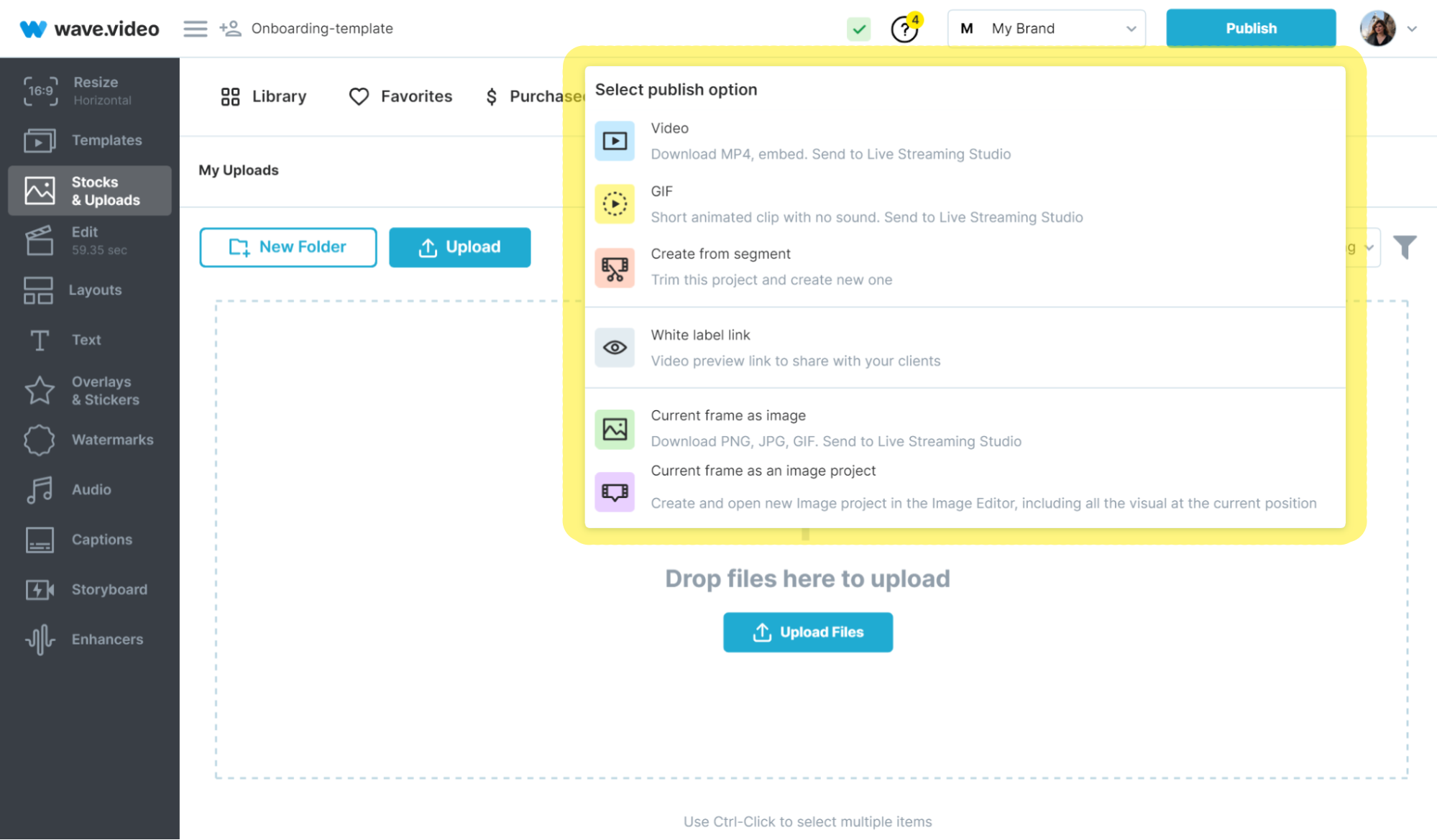Open the Resize panel in the sidebar
Image resolution: width=1437 pixels, height=840 pixels.
90,91
